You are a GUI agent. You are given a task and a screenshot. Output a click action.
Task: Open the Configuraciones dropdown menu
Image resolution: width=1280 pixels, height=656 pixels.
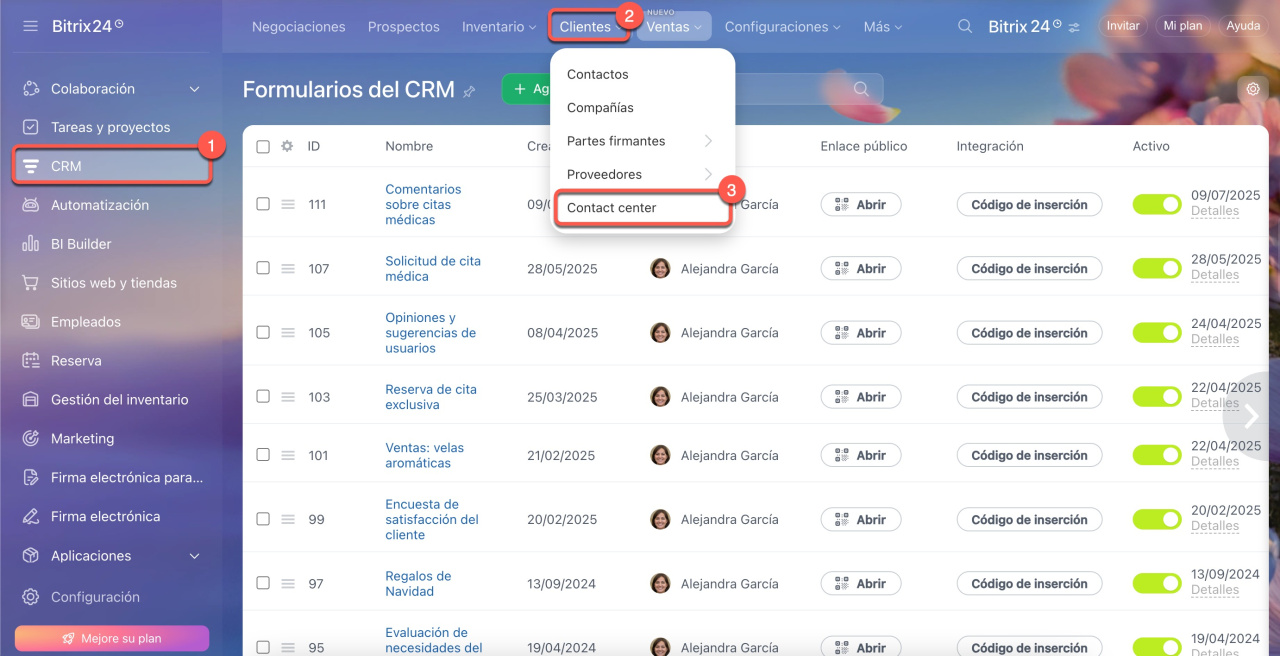(782, 27)
